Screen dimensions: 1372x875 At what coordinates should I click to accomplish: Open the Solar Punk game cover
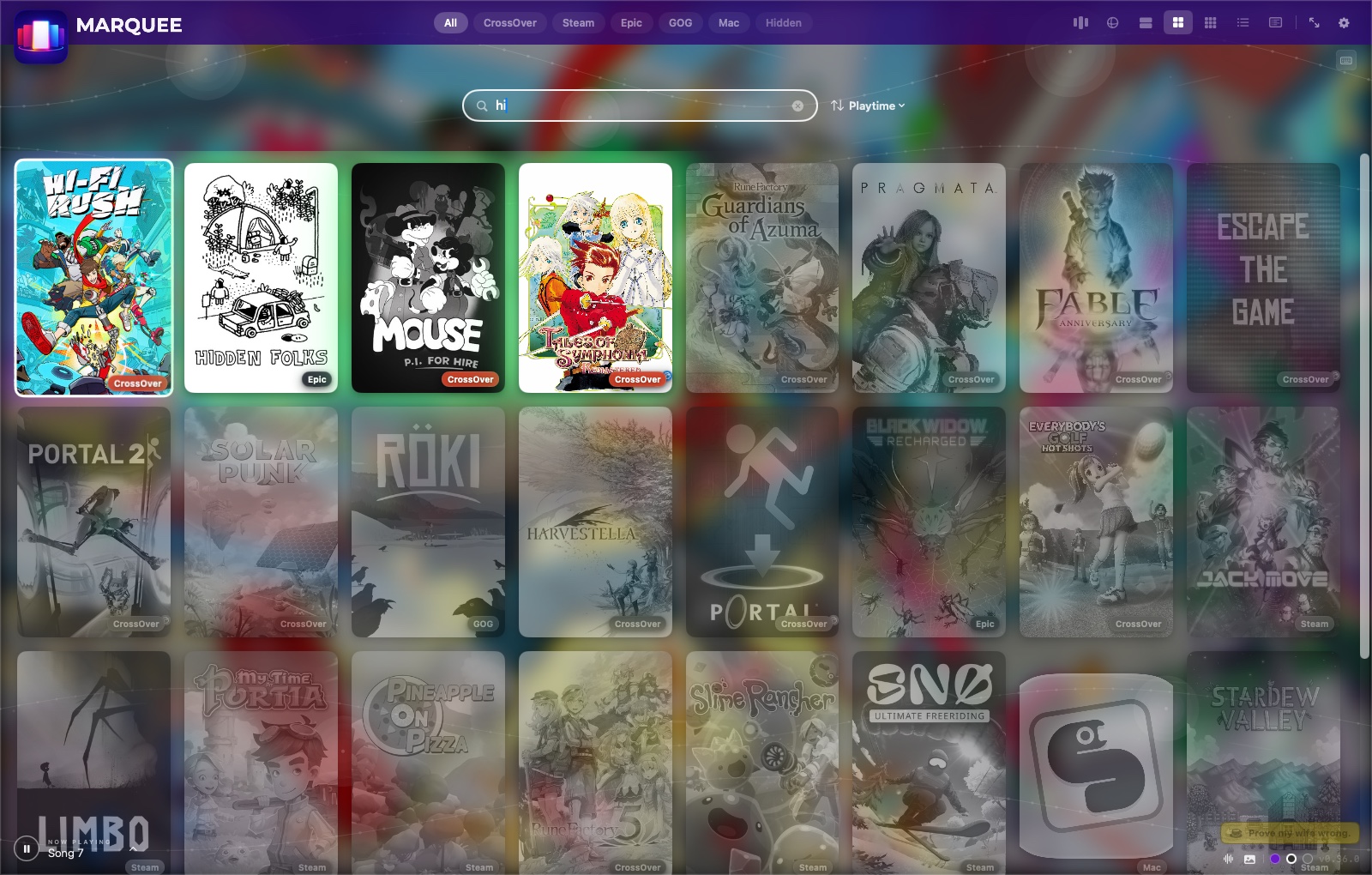261,522
